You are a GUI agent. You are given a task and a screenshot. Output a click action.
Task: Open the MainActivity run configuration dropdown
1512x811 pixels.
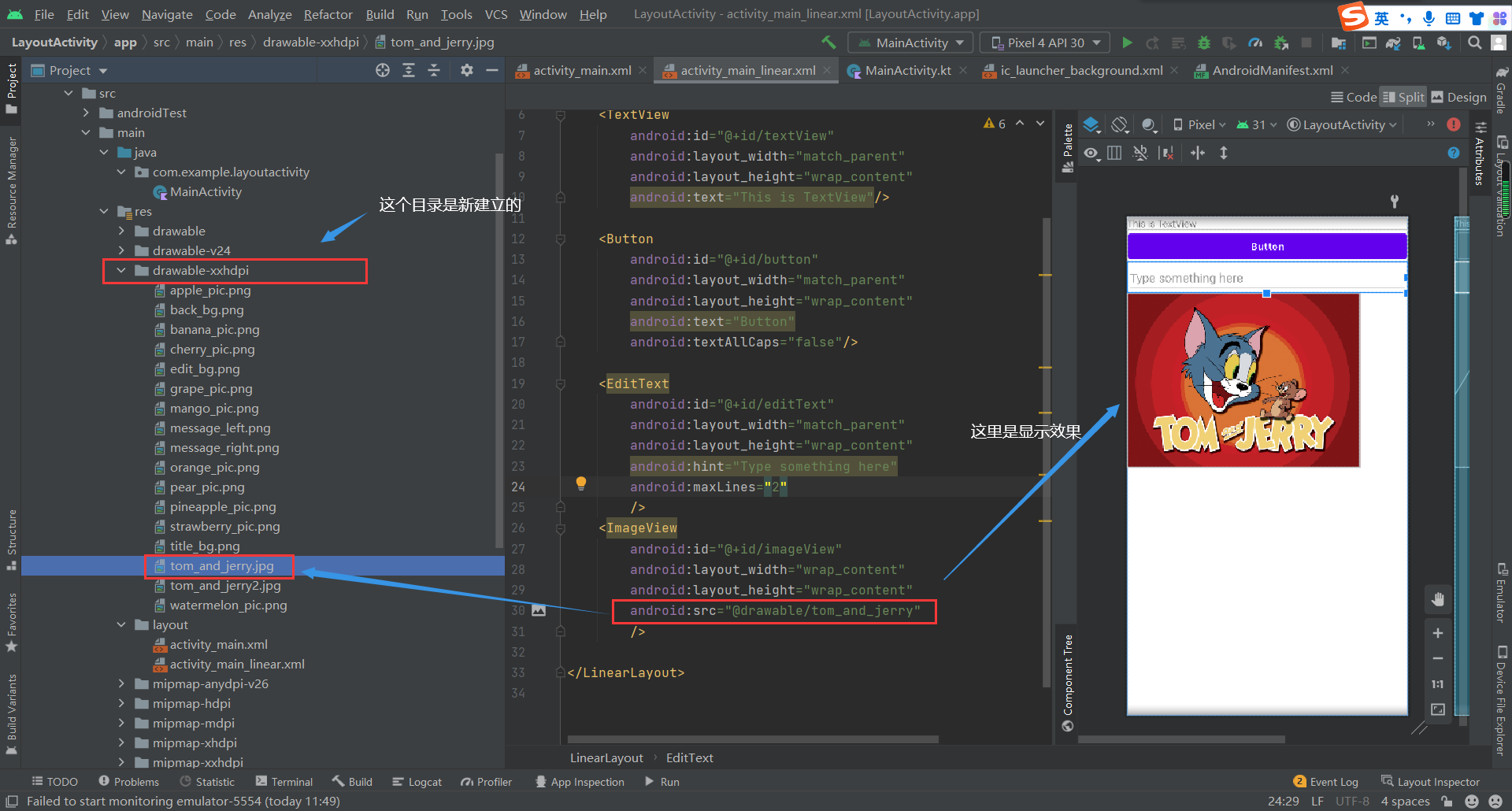click(910, 43)
